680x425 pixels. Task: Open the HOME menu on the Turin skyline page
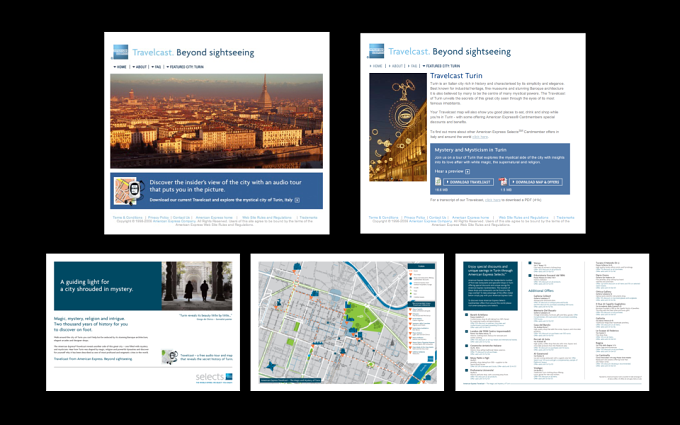click(x=120, y=67)
